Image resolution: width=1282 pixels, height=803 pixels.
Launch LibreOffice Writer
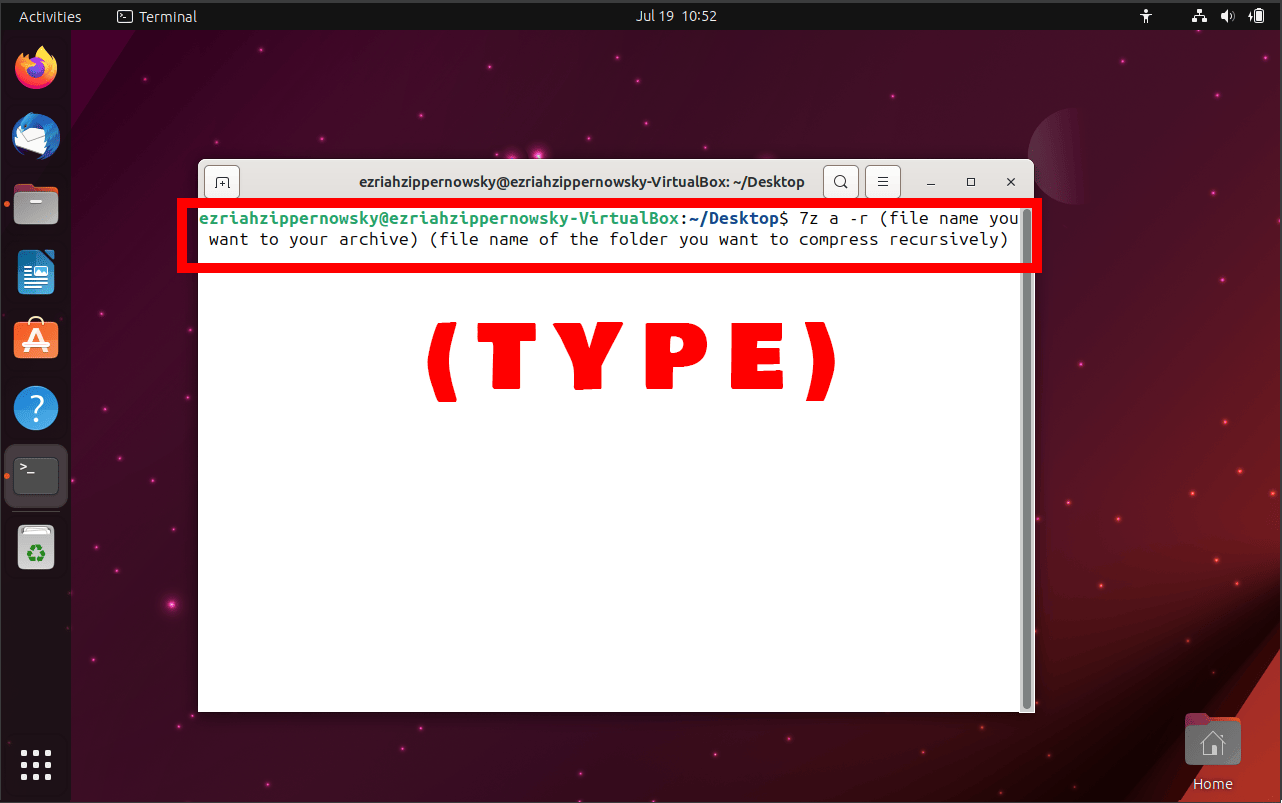click(36, 272)
